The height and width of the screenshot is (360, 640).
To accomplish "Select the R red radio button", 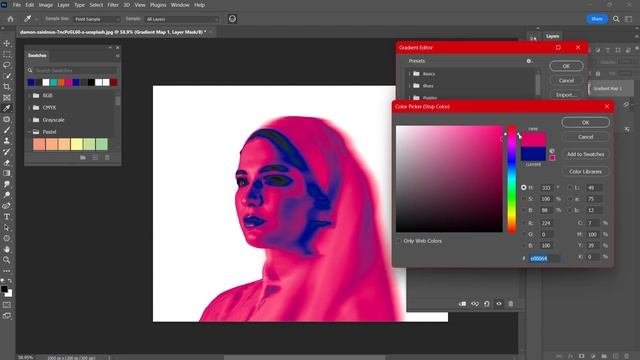I will [x=524, y=223].
